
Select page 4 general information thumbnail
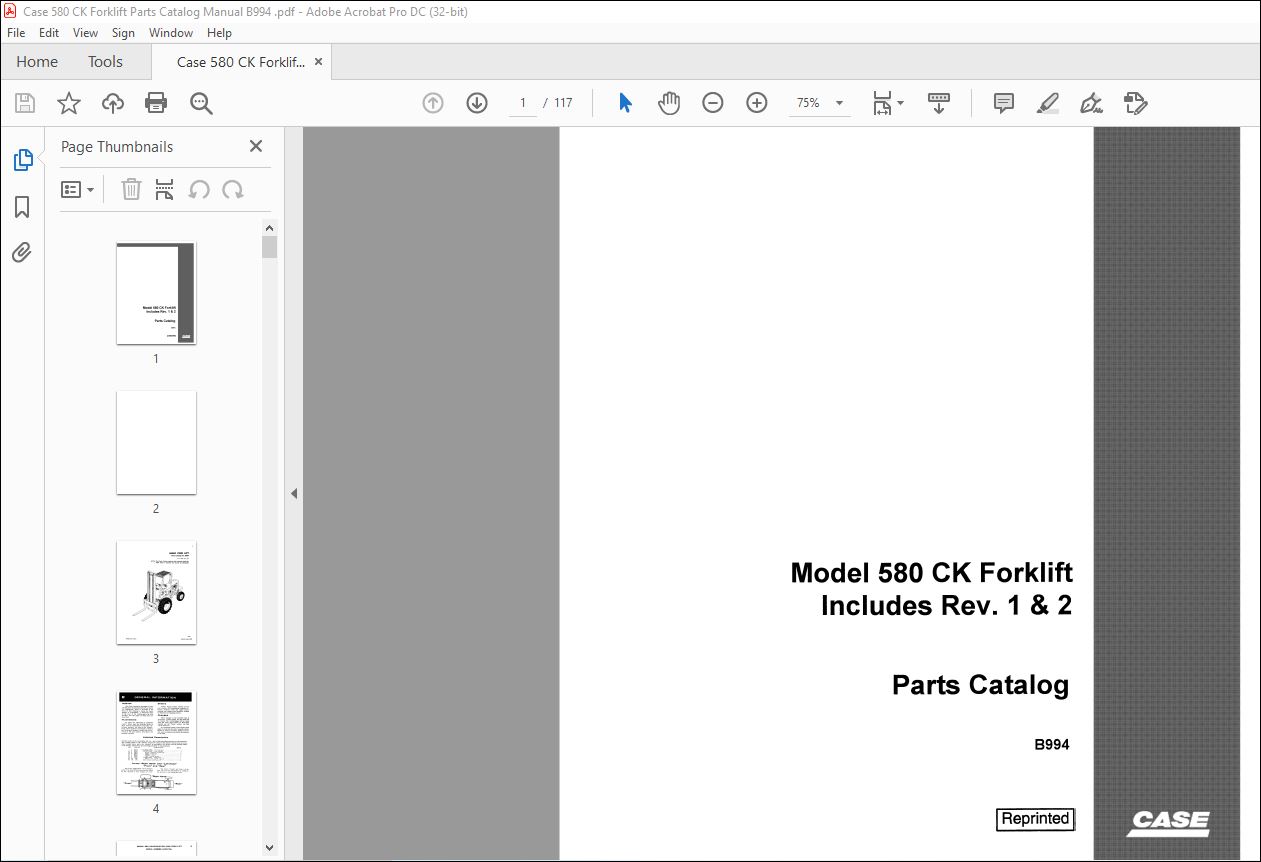click(x=156, y=743)
